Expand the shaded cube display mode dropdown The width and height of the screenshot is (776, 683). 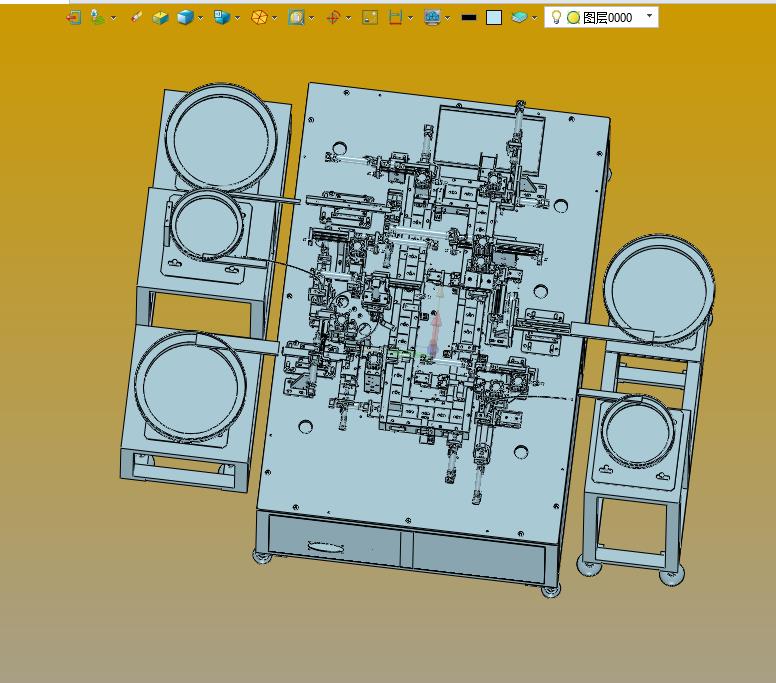pos(200,18)
